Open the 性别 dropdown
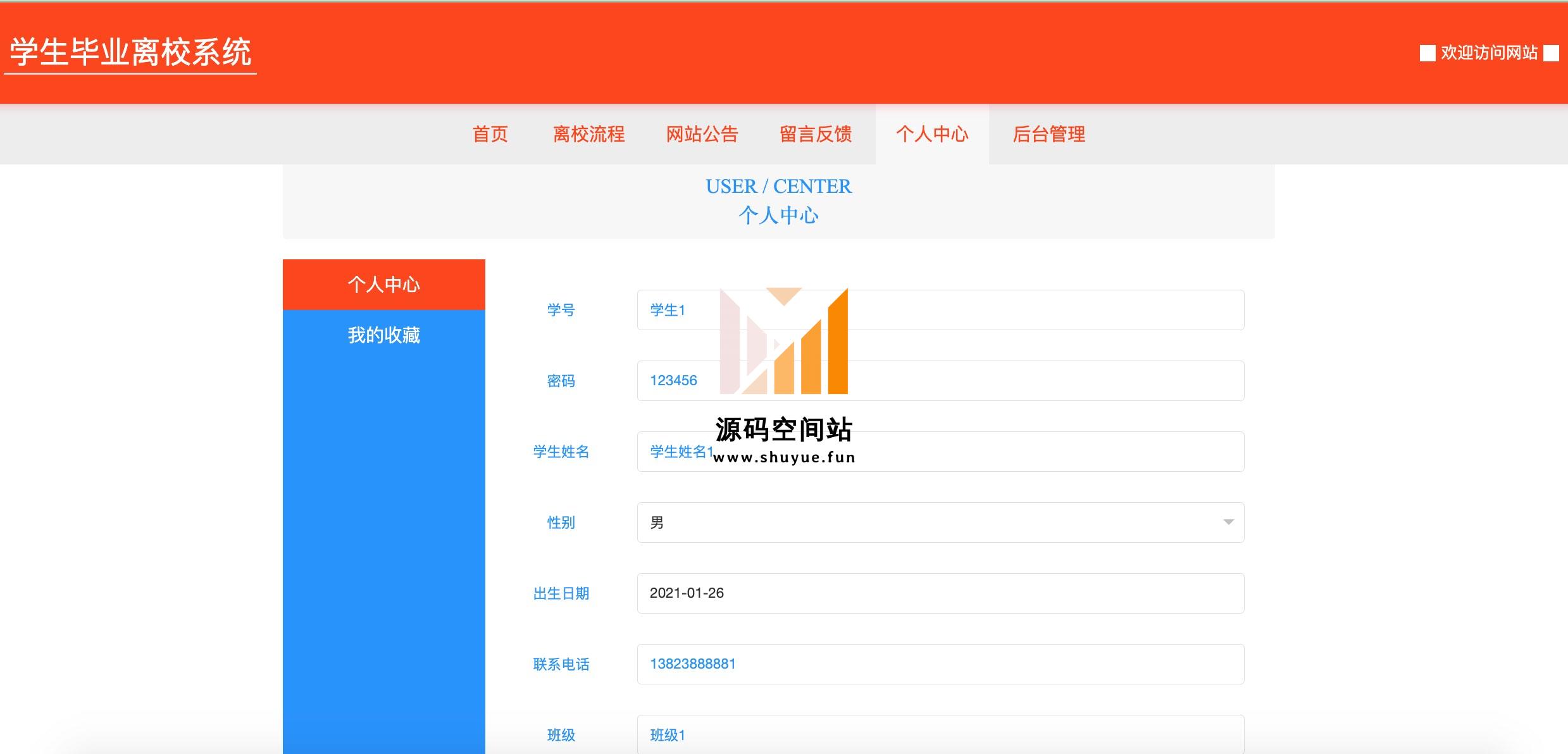1568x754 pixels. click(x=940, y=522)
